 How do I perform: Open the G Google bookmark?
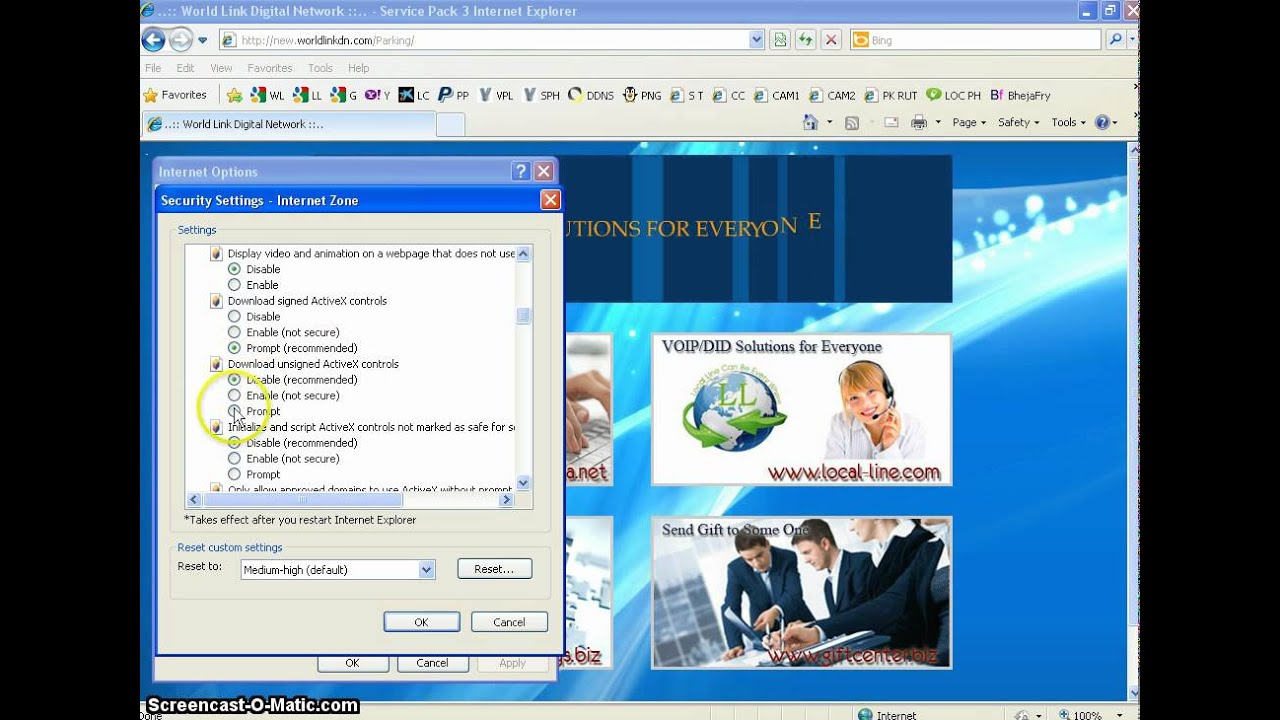coord(343,96)
